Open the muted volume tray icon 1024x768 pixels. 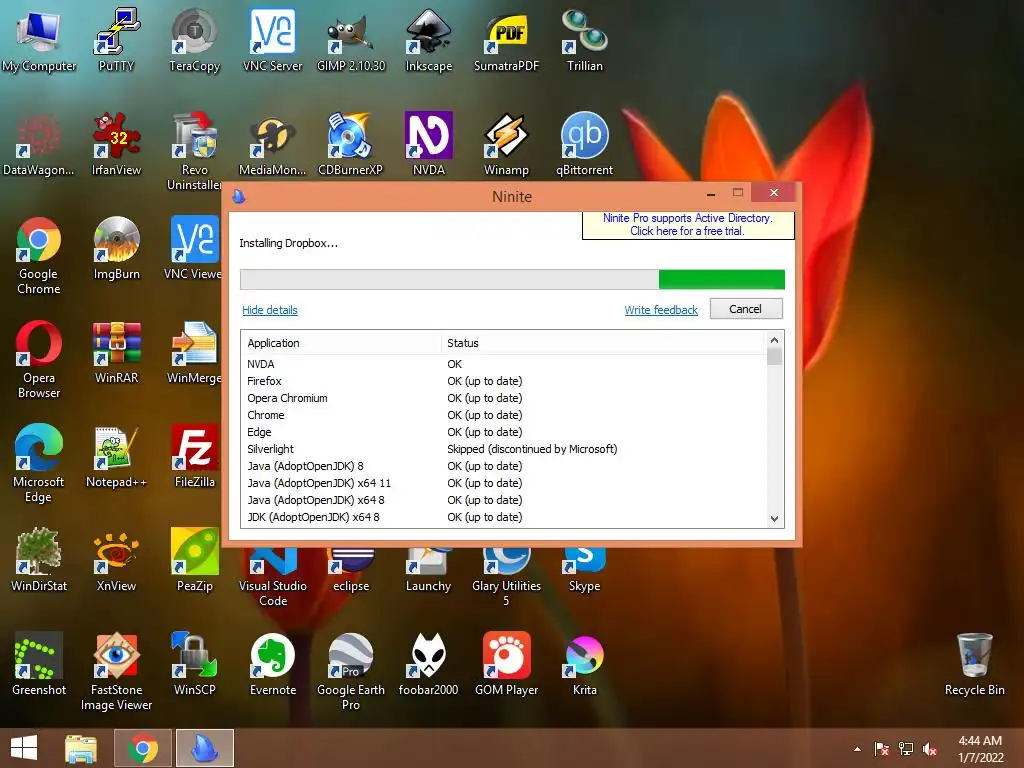[930, 749]
